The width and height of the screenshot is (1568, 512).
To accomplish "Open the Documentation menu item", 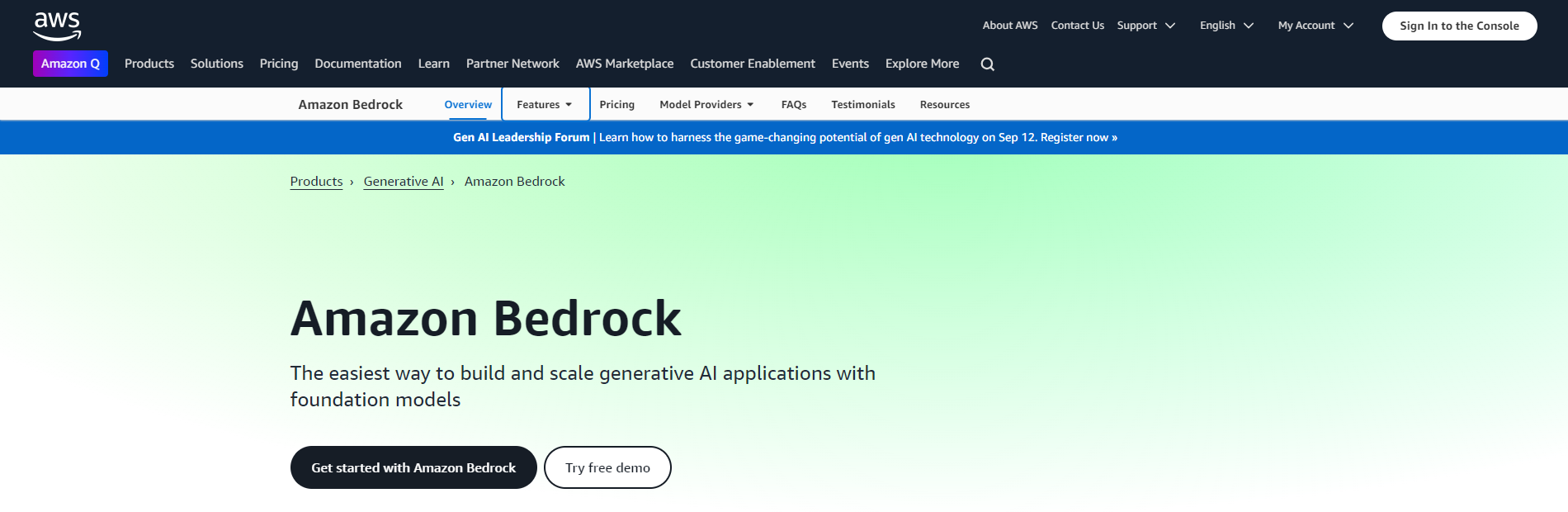I will click(358, 64).
